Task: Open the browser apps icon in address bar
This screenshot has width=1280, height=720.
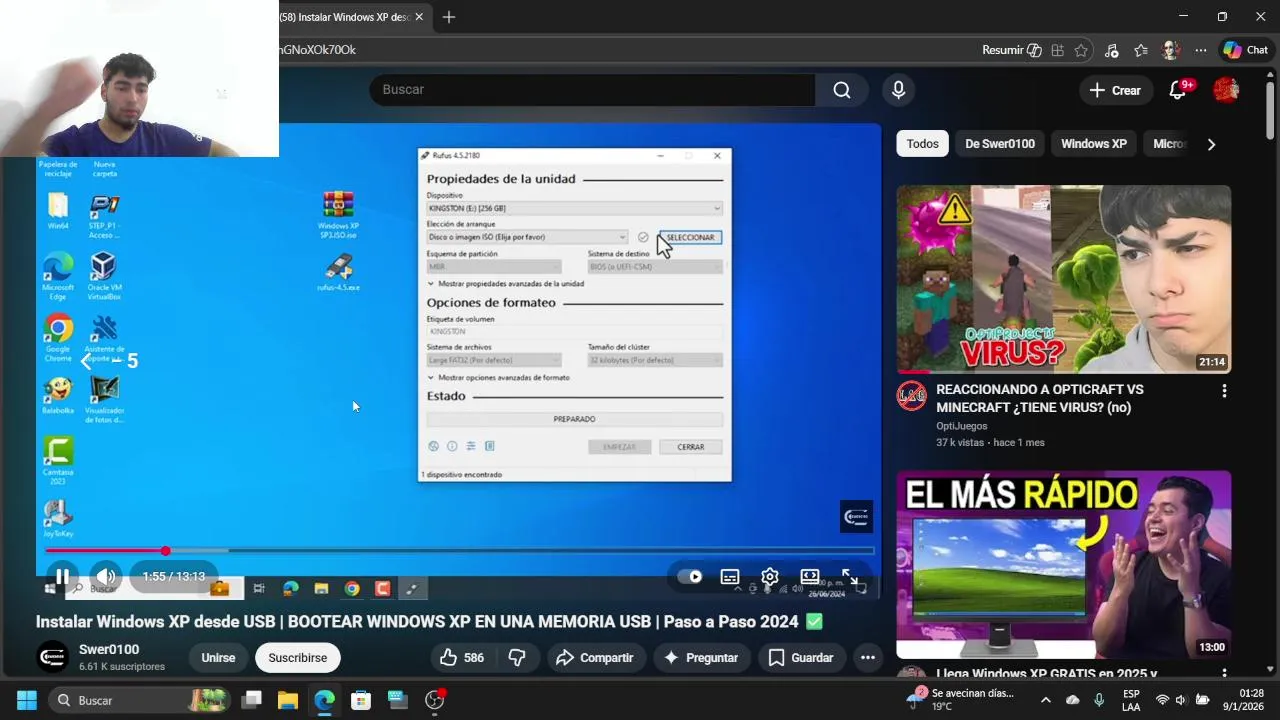Action: (1057, 50)
